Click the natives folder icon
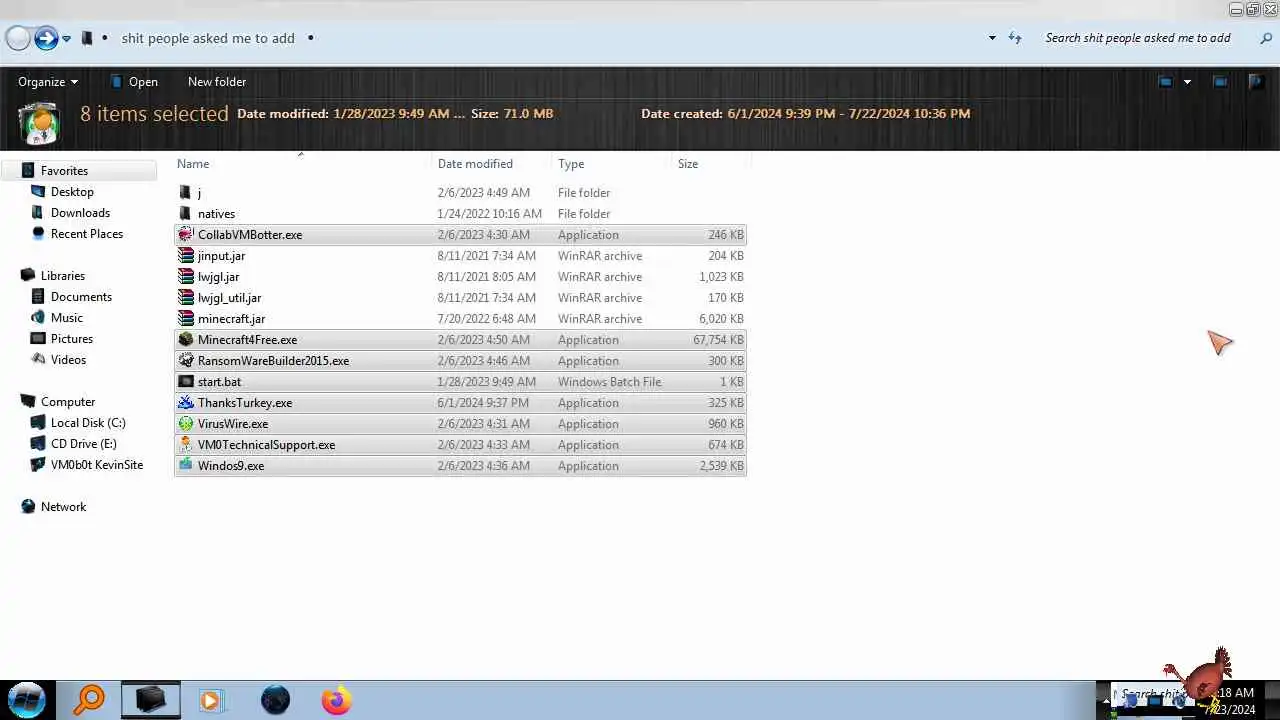Viewport: 1280px width, 720px height. (x=185, y=214)
